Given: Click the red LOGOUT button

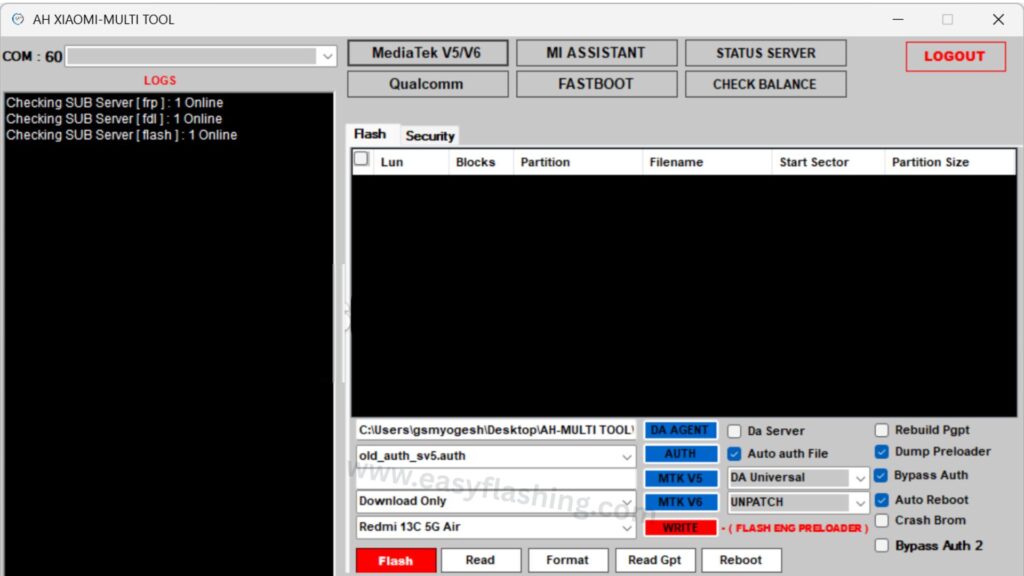Looking at the screenshot, I should 955,56.
